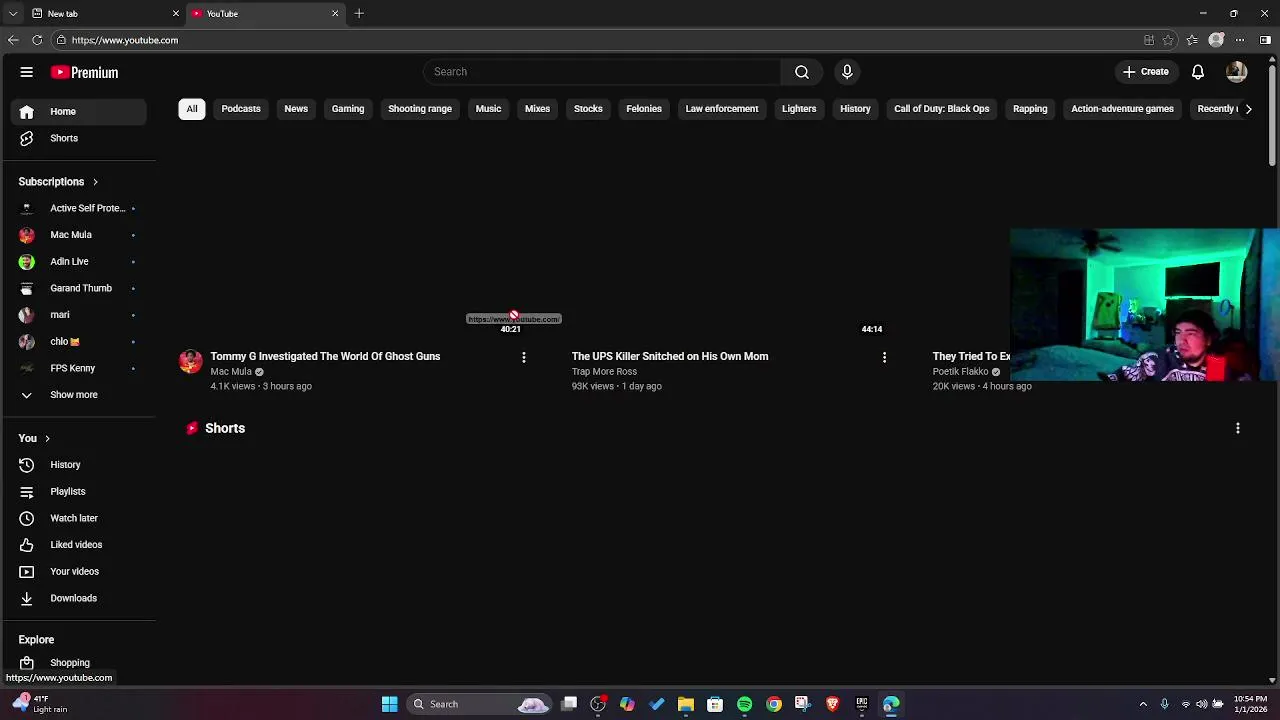Image resolution: width=1280 pixels, height=720 pixels.
Task: Select the Stocks filter chip
Action: click(x=588, y=109)
